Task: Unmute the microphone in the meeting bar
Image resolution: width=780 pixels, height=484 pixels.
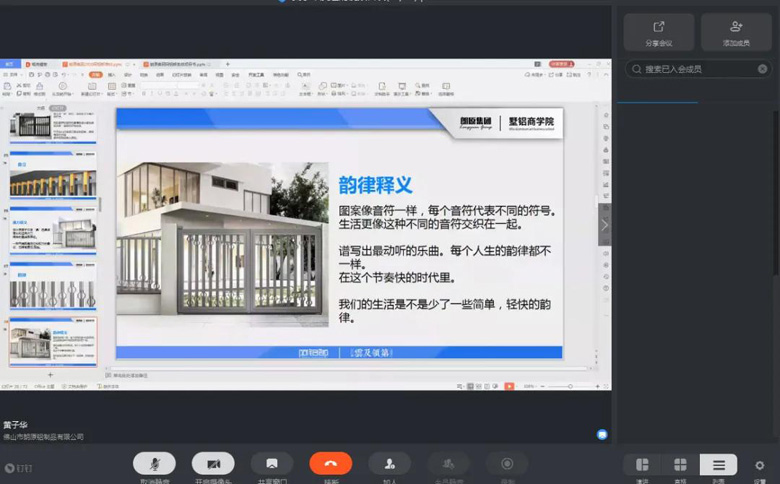Action: (154, 464)
